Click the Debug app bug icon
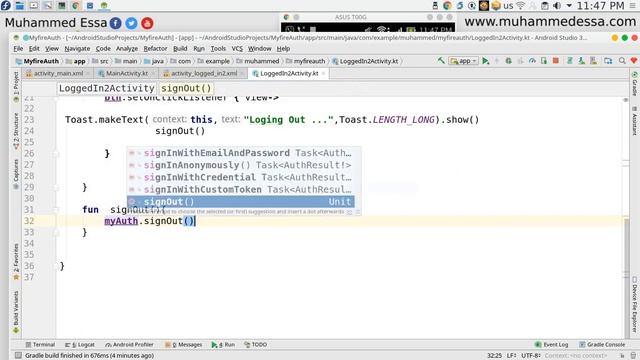640x360 pixels. coord(509,61)
